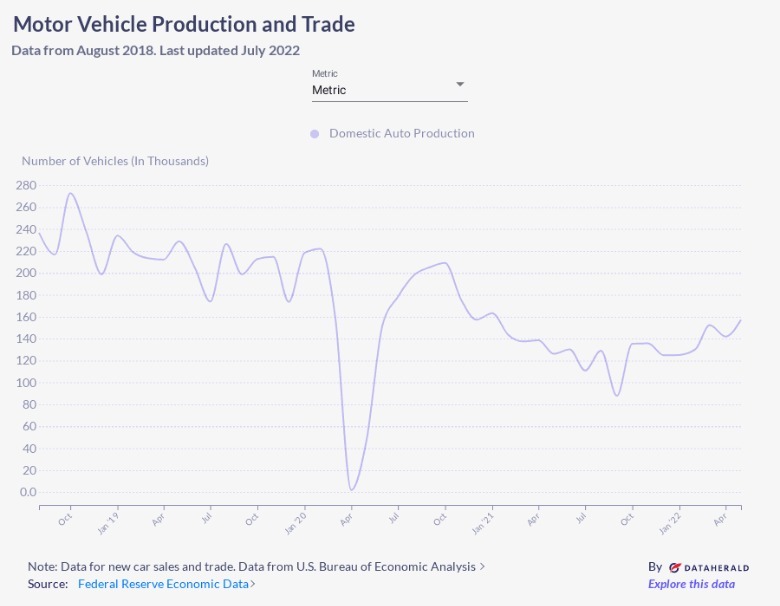780x606 pixels.
Task: Click the Jan '19 x-axis label
Action: click(108, 523)
